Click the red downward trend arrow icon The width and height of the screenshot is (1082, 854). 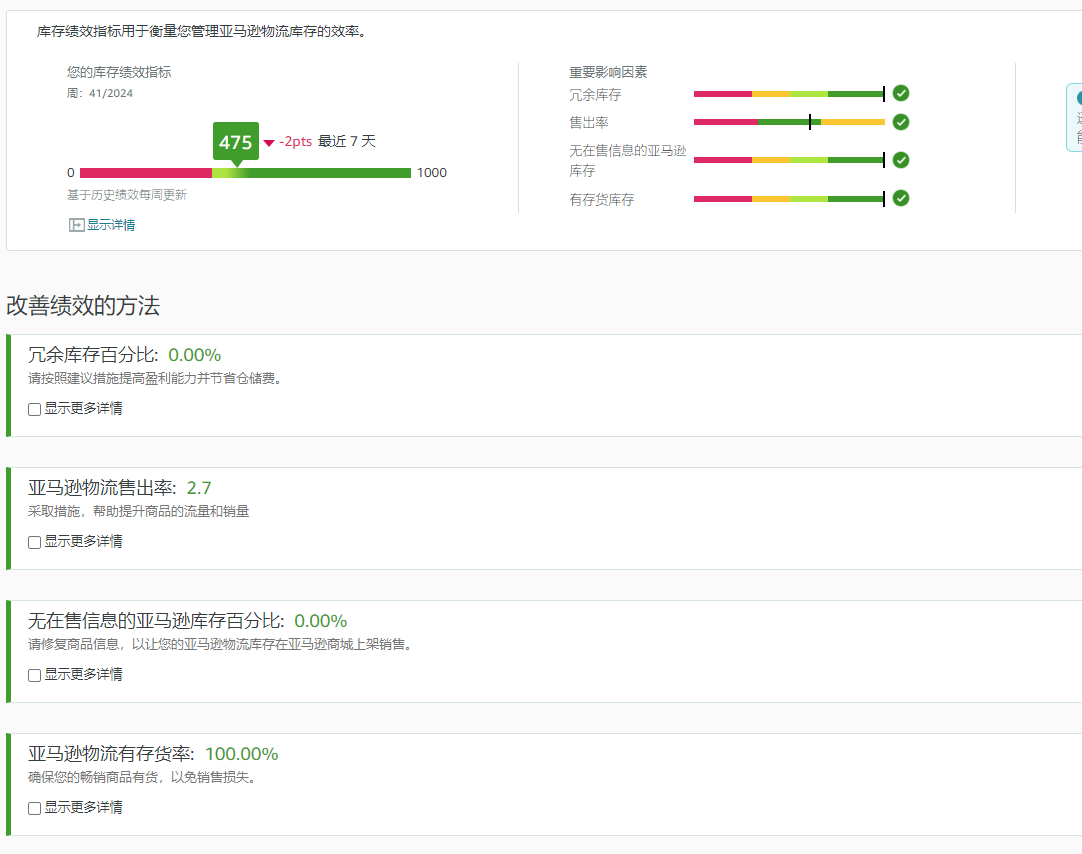point(269,143)
